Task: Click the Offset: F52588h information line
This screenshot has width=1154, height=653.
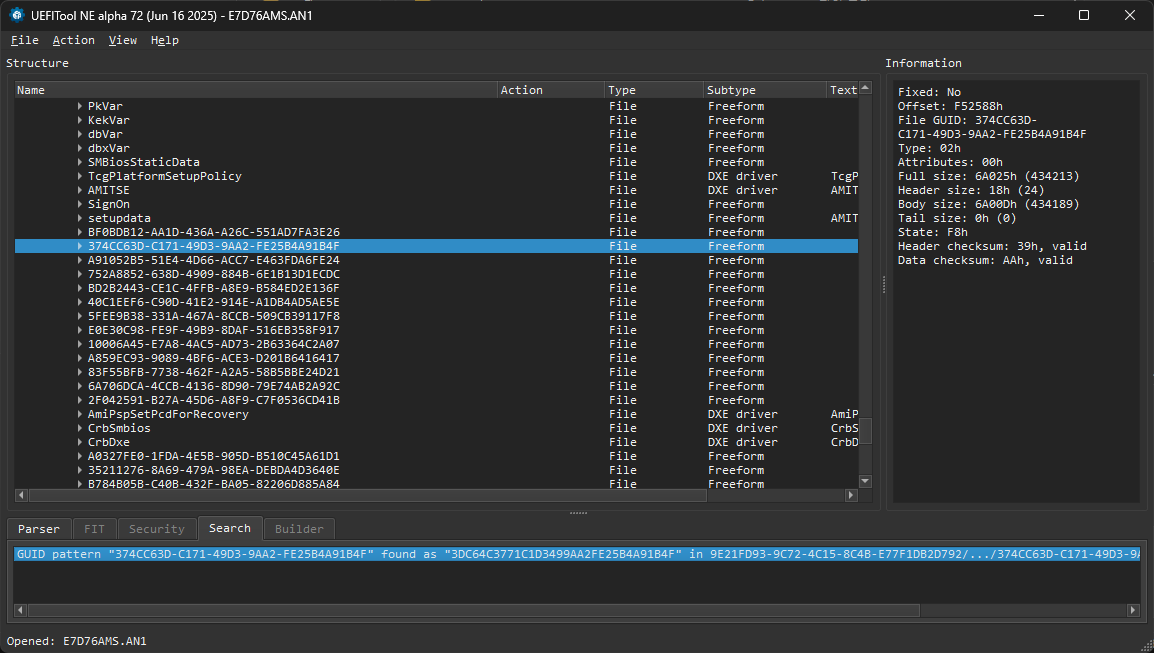Action: tap(950, 106)
